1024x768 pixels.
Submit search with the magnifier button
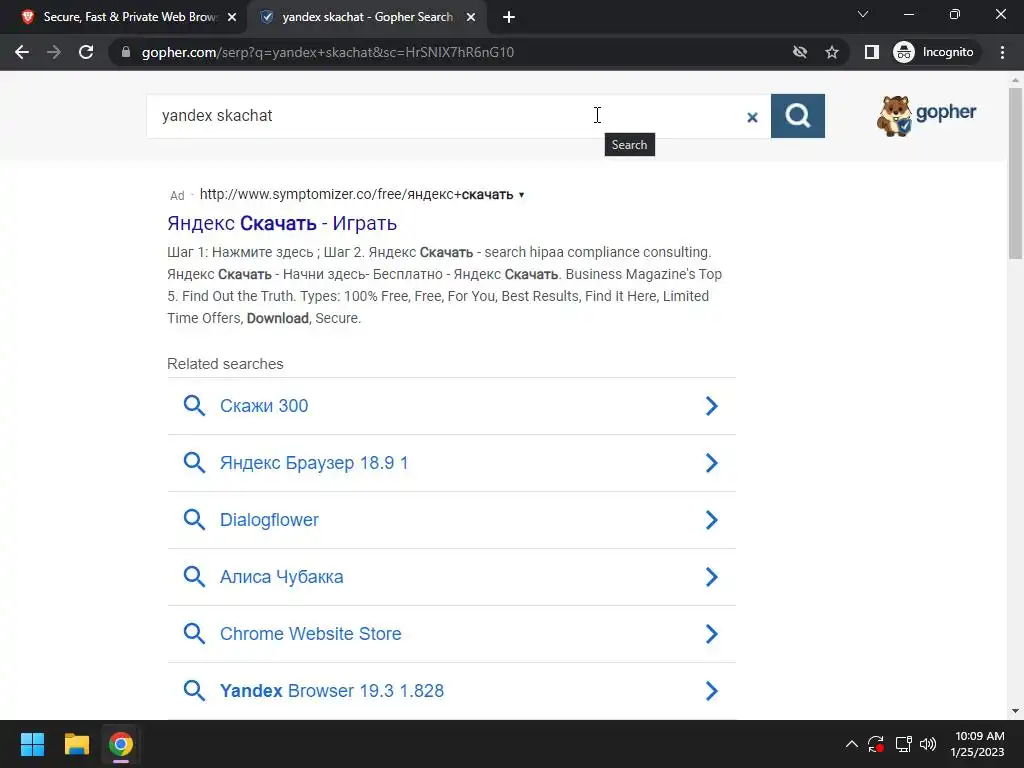(x=797, y=116)
